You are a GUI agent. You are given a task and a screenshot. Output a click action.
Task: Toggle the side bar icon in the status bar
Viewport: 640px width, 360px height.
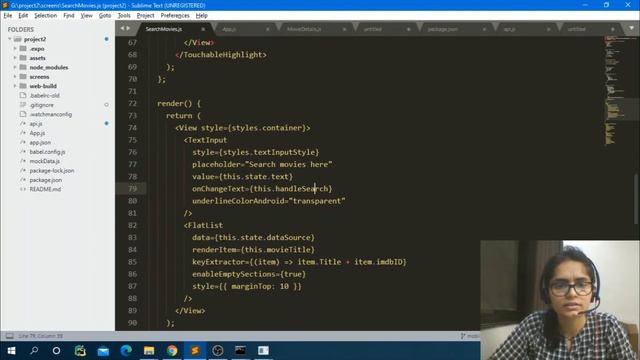click(x=9, y=336)
